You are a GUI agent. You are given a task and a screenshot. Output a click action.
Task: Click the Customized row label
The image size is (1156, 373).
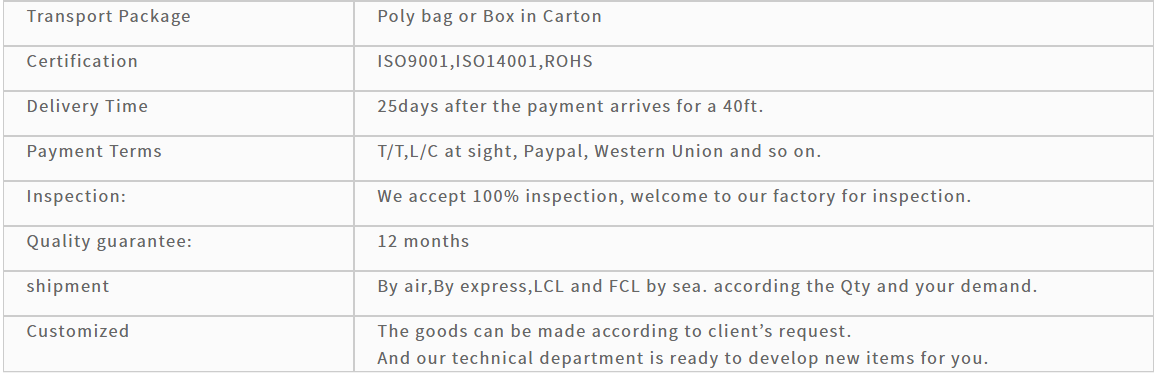click(x=77, y=331)
